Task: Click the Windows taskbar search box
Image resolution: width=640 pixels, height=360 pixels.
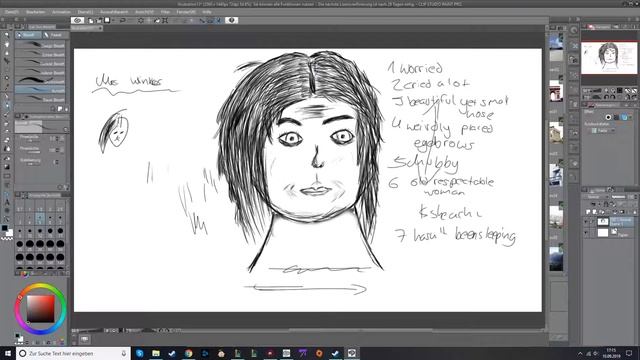Action: click(73, 353)
